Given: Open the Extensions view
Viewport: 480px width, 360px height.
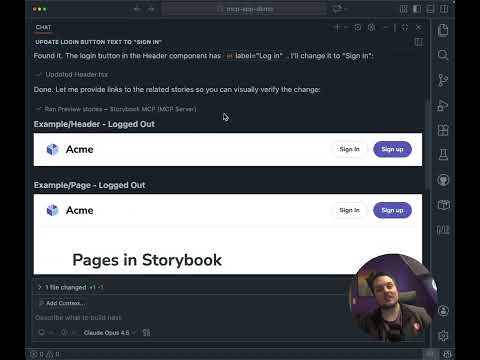Looking at the screenshot, I should 443,130.
